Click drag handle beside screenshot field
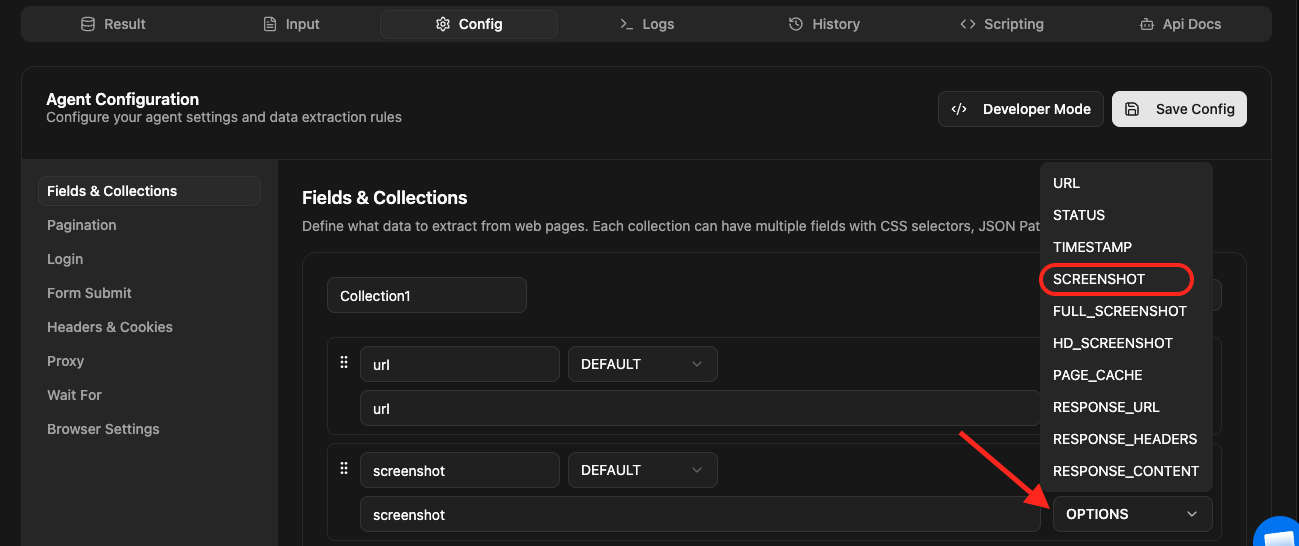 (344, 468)
